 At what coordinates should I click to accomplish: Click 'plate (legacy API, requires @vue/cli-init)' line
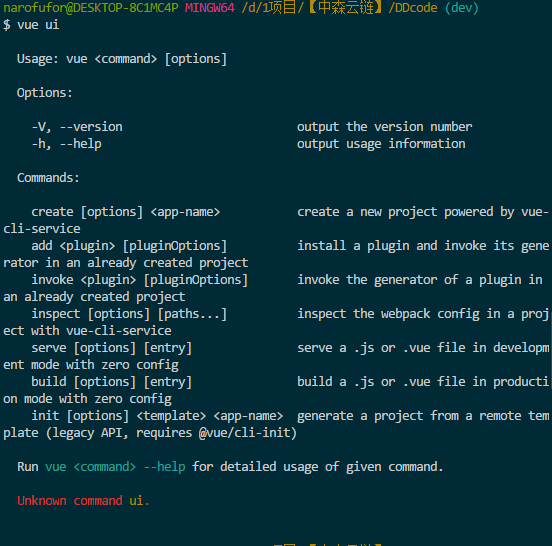150,433
